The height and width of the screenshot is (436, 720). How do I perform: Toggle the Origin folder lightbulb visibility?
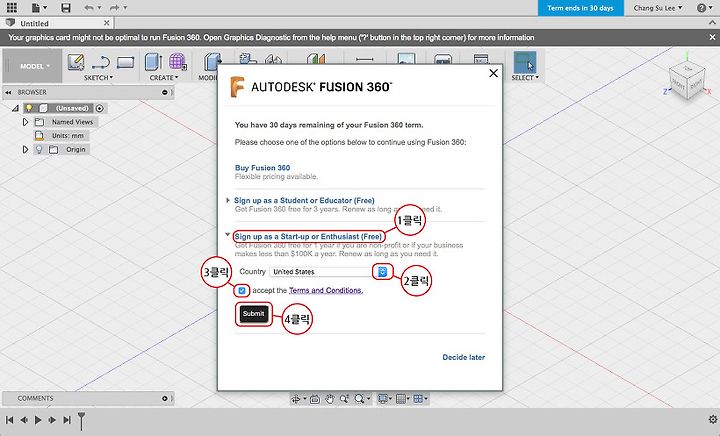point(39,150)
